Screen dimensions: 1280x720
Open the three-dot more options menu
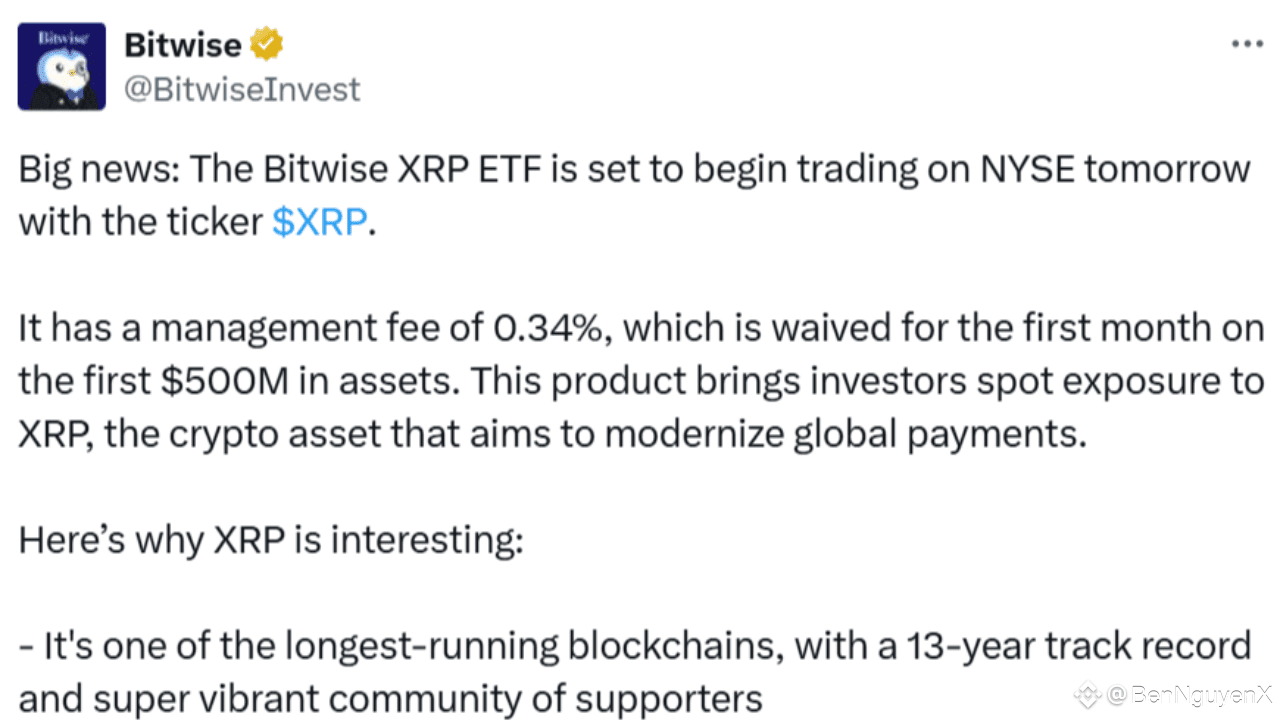point(1246,44)
